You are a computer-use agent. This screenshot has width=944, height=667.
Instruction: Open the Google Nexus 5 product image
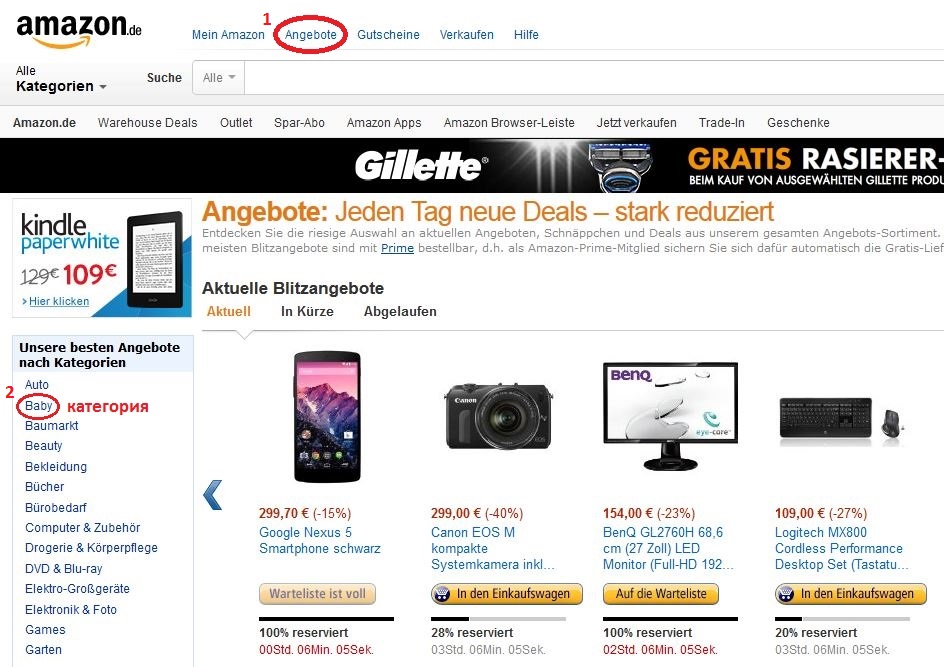point(327,417)
